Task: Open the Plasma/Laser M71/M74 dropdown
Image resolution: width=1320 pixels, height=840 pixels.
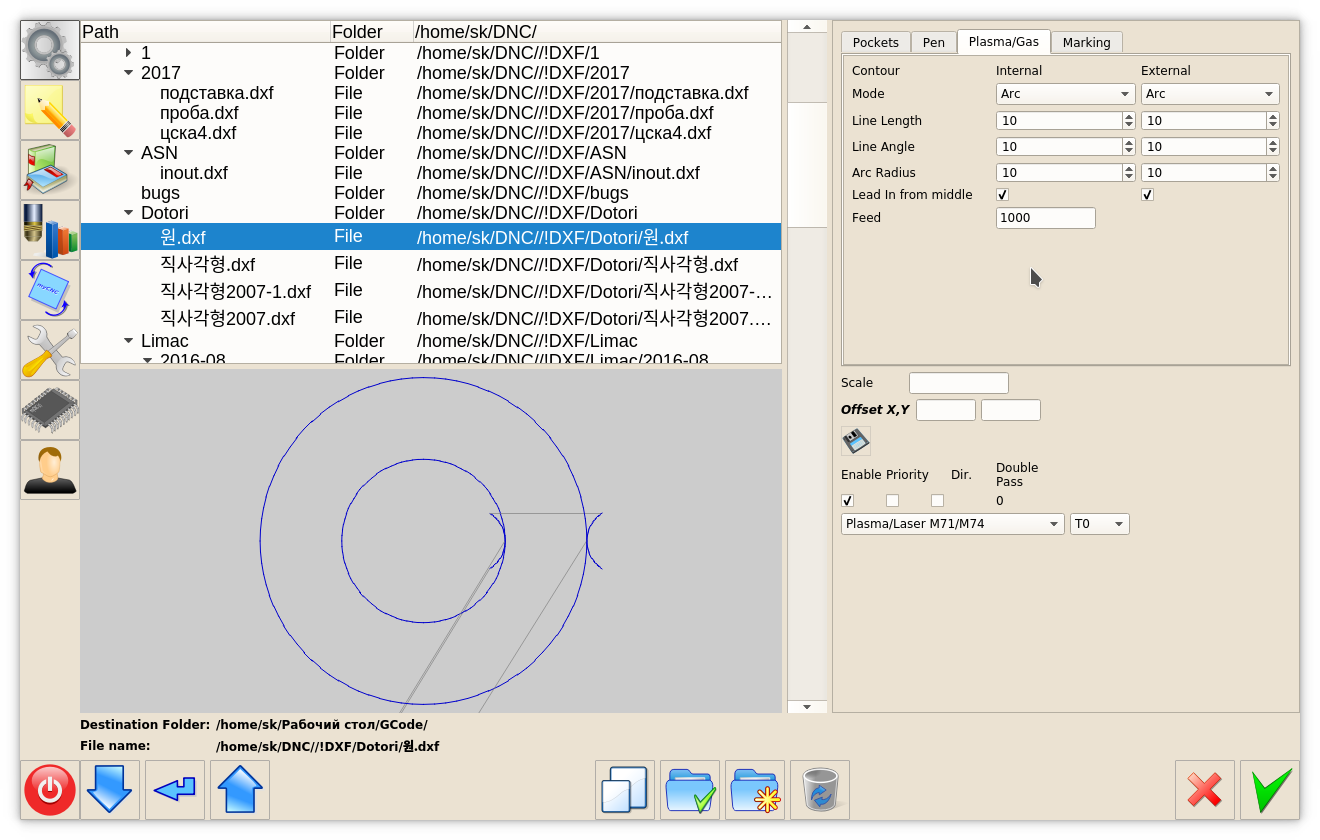Action: 953,524
